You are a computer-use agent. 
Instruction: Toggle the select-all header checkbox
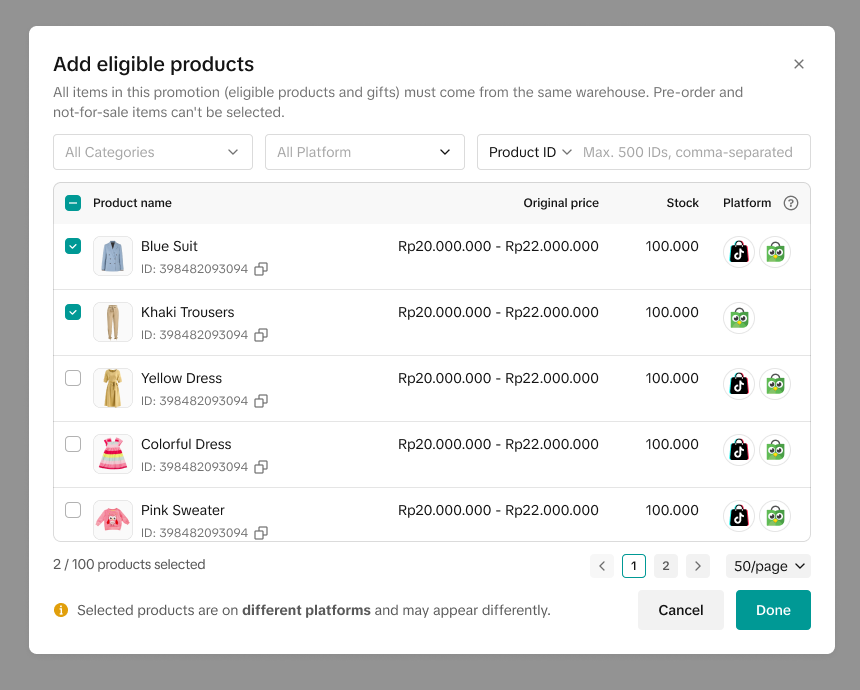(x=73, y=203)
